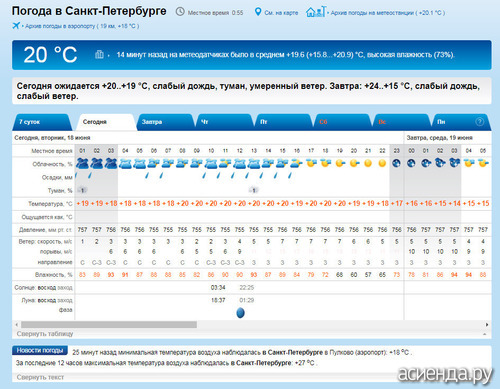Click the large 20 °C temperature
The image size is (500, 389).
pyautogui.click(x=50, y=55)
